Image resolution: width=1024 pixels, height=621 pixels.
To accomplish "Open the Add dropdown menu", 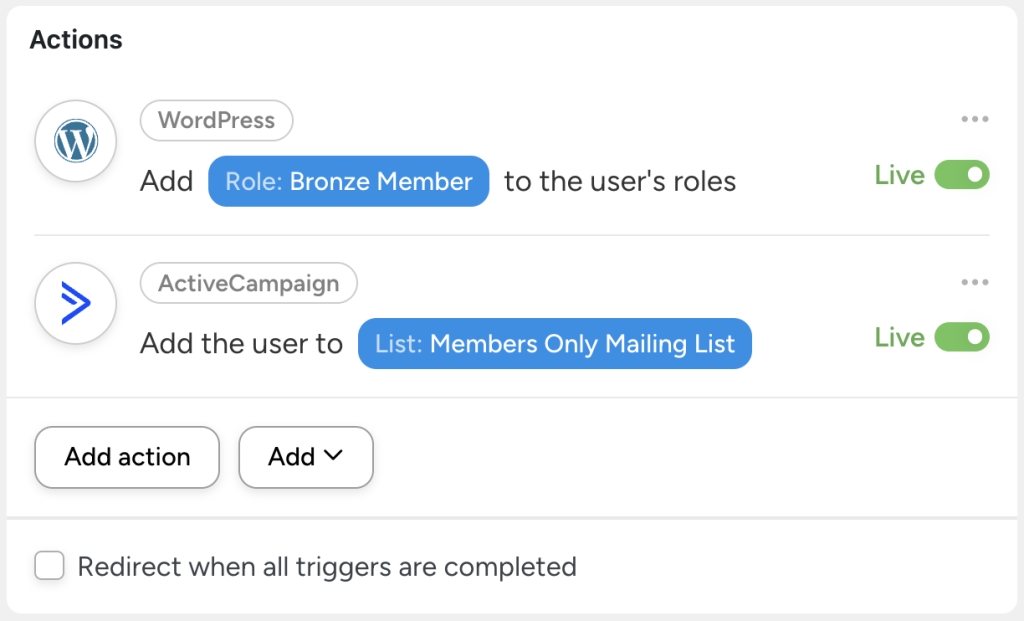I will click(305, 457).
